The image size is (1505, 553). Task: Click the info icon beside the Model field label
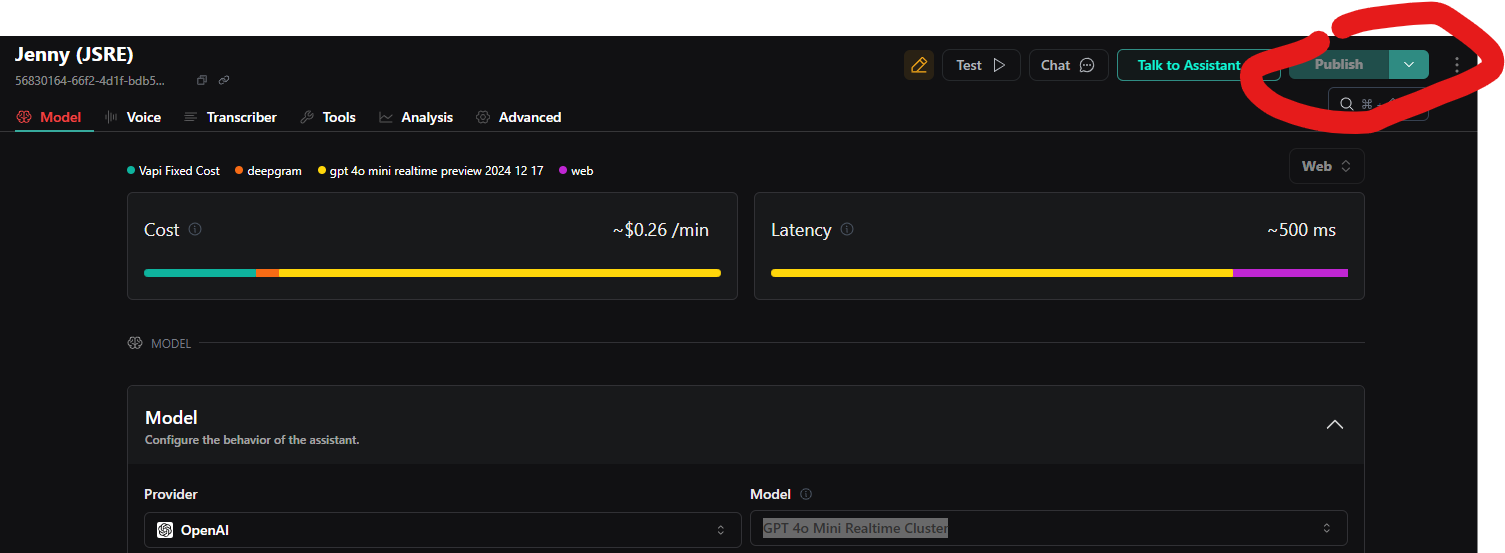click(x=806, y=494)
